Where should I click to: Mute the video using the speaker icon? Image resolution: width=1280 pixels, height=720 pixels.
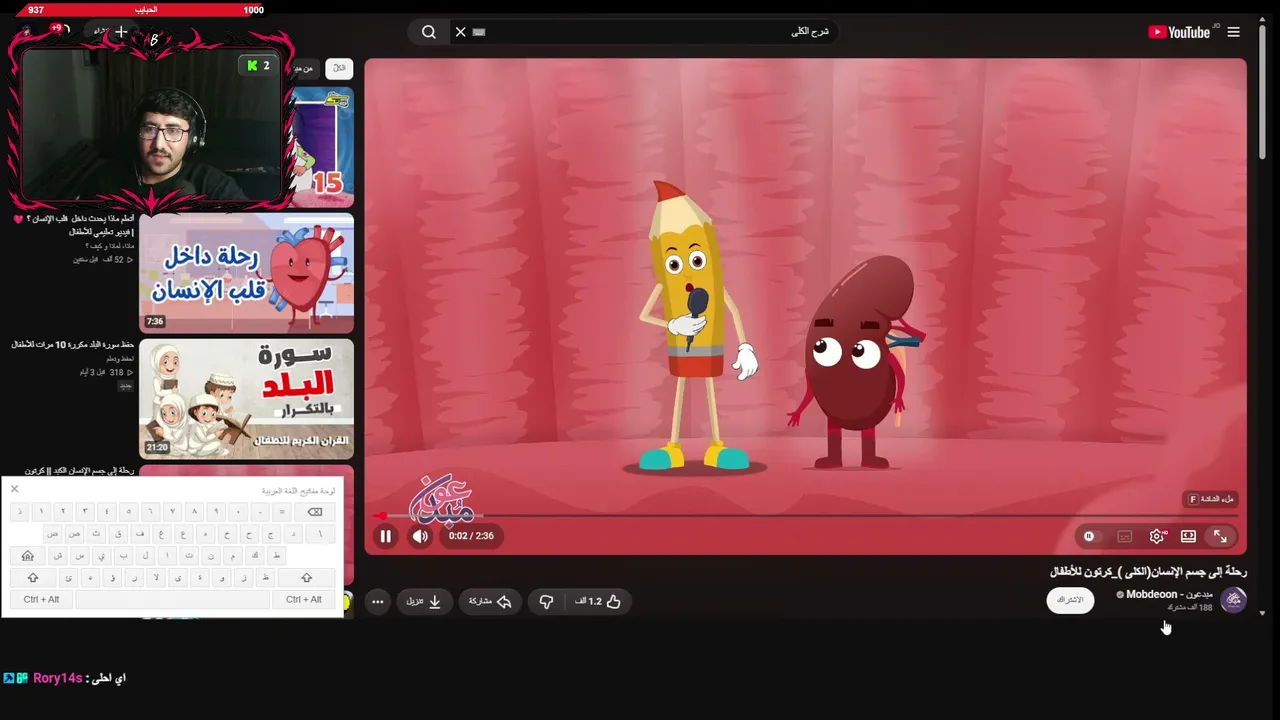click(420, 536)
